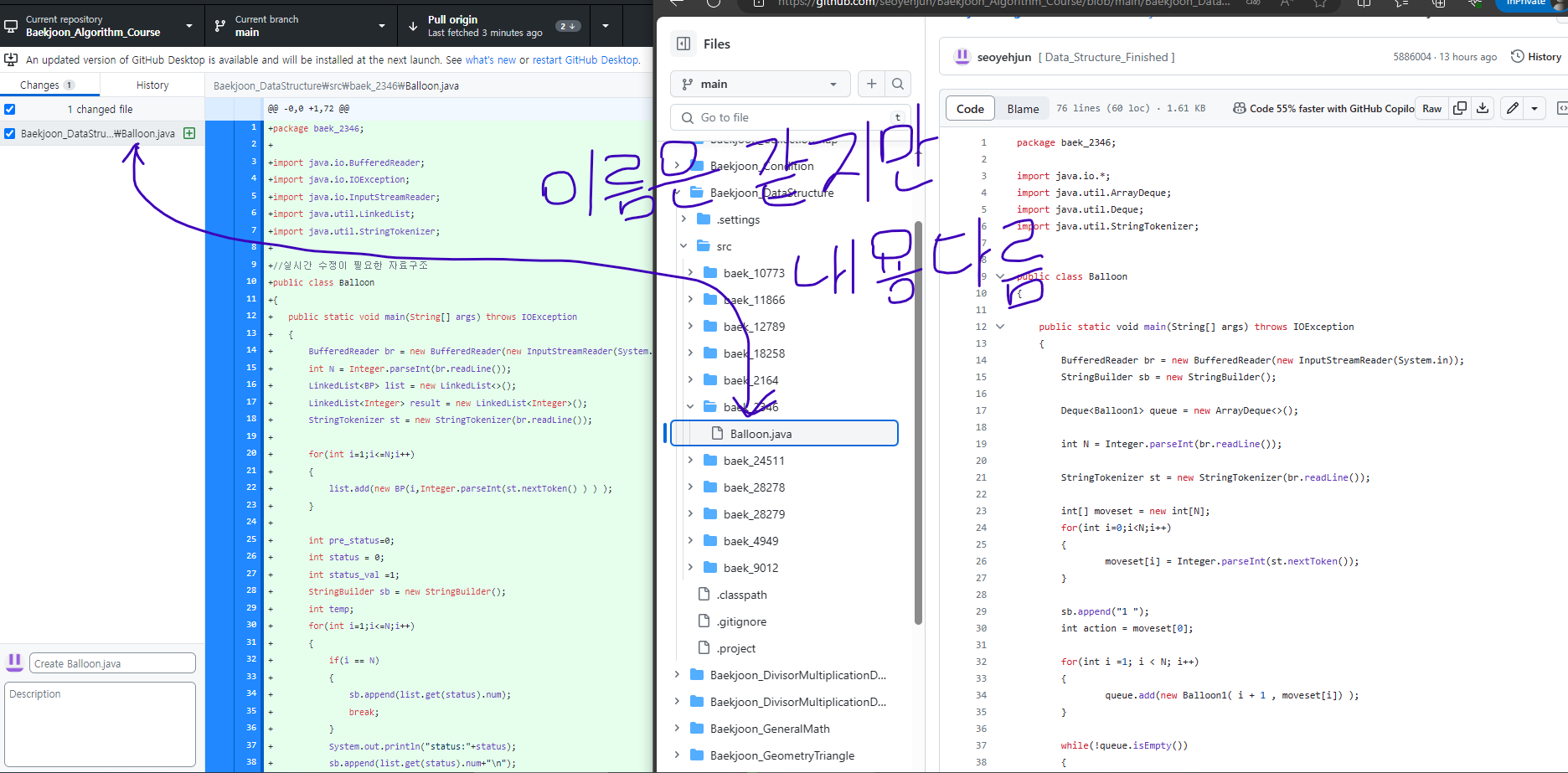Toggle the all changed files checkbox
Viewport: 1568px width, 773px height.
[10, 109]
